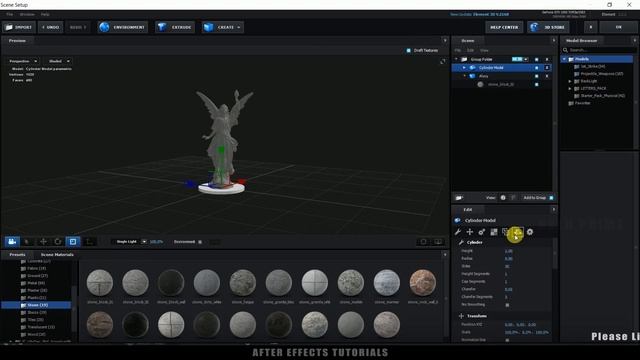This screenshot has height=360, width=640.
Task: Pick the stone_marble material sphere
Action: point(351,282)
